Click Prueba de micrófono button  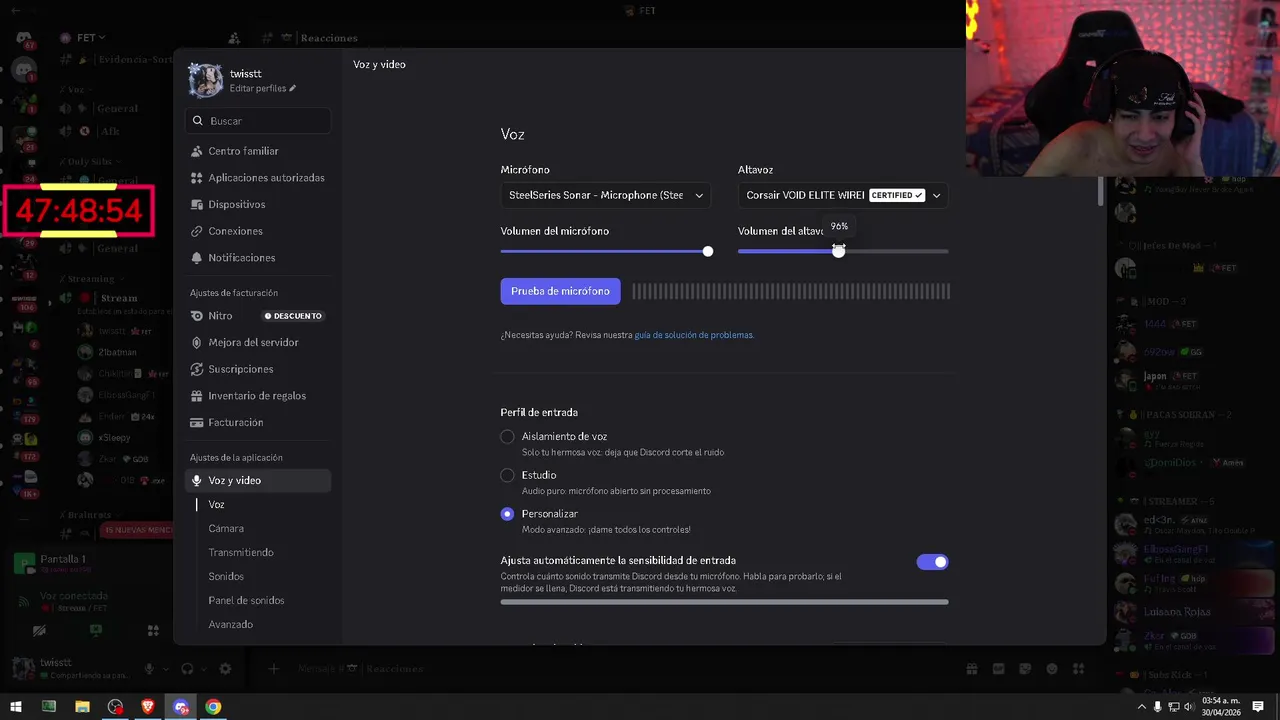click(x=560, y=291)
